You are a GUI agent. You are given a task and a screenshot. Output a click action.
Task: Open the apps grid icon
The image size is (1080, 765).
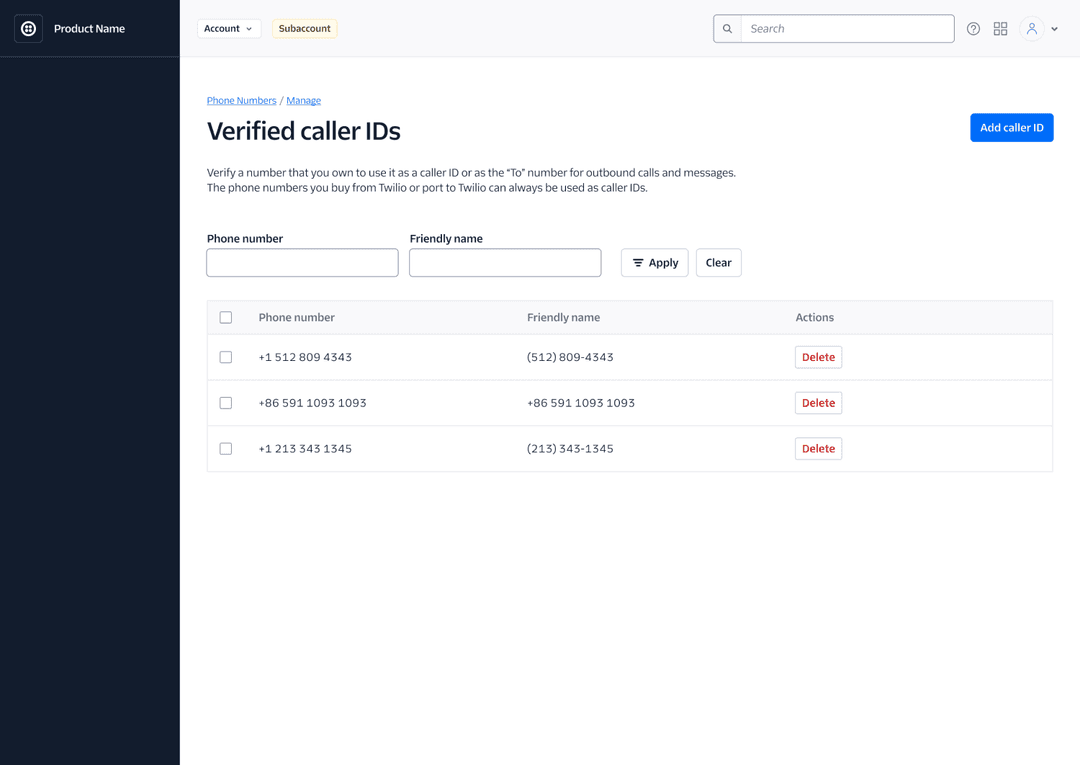pos(1000,29)
